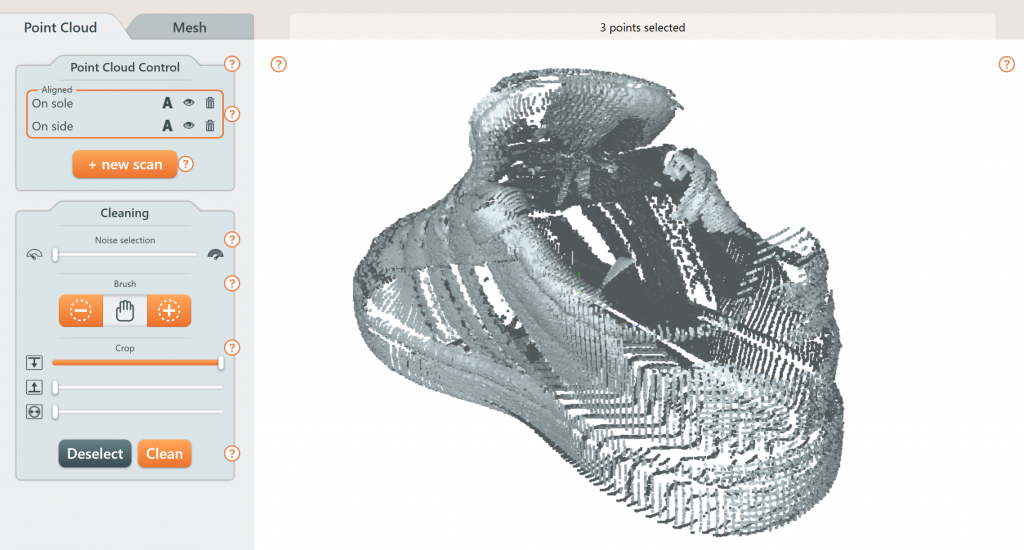Switch to the Mesh tab
The image size is (1024, 550).
(190, 27)
